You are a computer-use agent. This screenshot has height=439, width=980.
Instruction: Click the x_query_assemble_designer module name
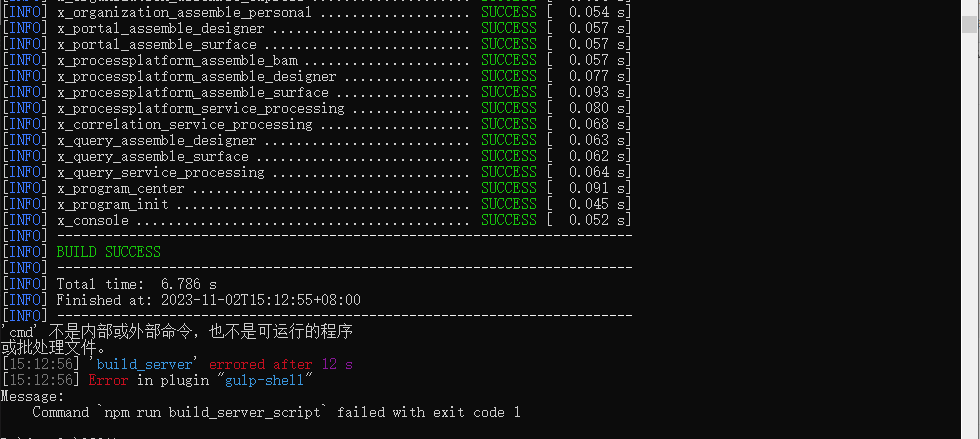[x=156, y=140]
